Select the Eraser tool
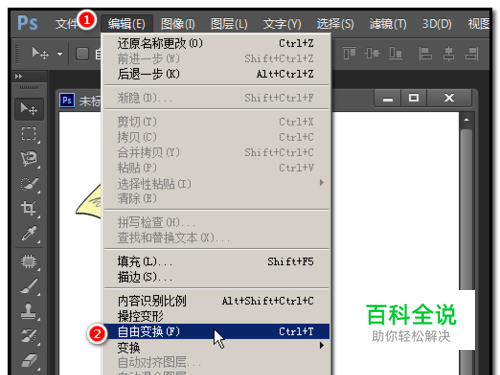 [x=29, y=361]
